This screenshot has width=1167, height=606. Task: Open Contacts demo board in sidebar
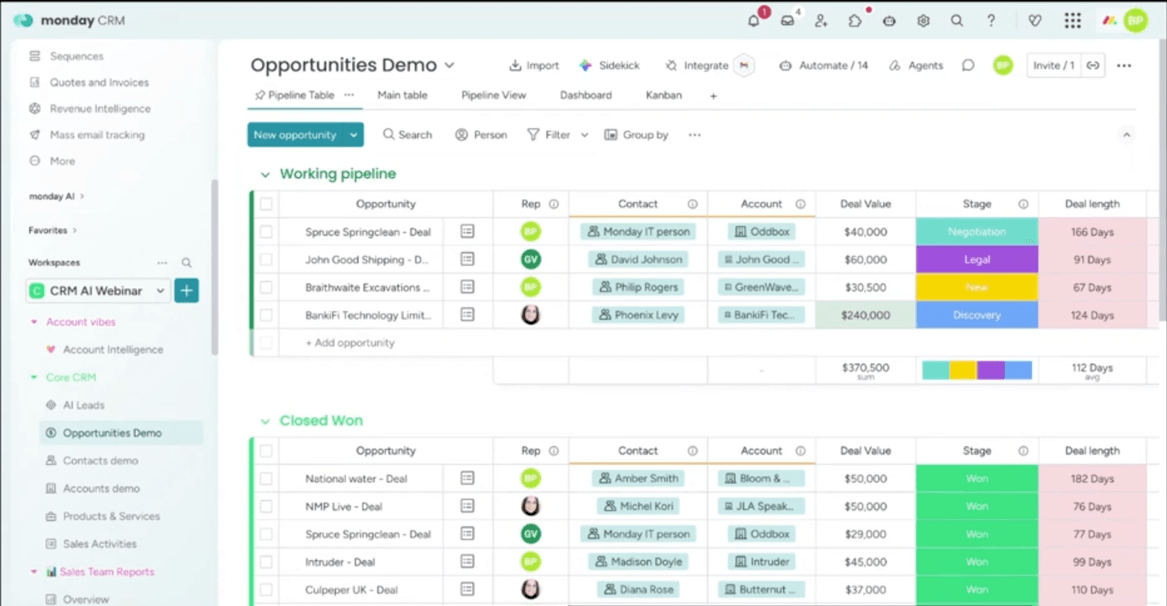[x=100, y=460]
